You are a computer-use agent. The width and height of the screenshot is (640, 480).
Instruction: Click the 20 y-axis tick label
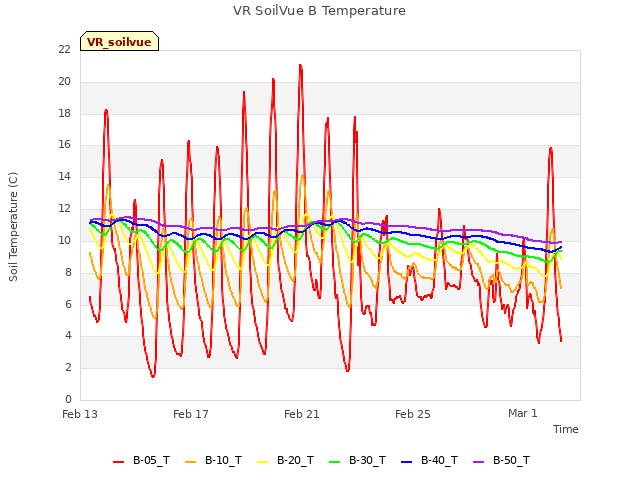pyautogui.click(x=65, y=82)
